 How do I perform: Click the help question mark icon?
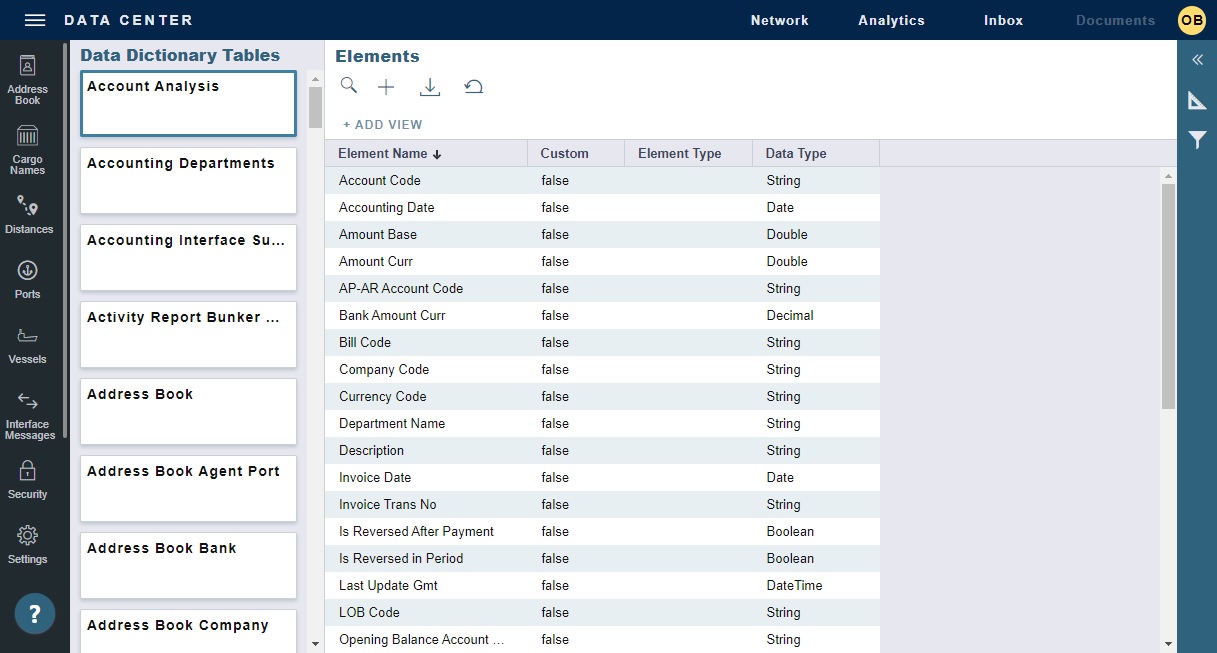tap(34, 613)
